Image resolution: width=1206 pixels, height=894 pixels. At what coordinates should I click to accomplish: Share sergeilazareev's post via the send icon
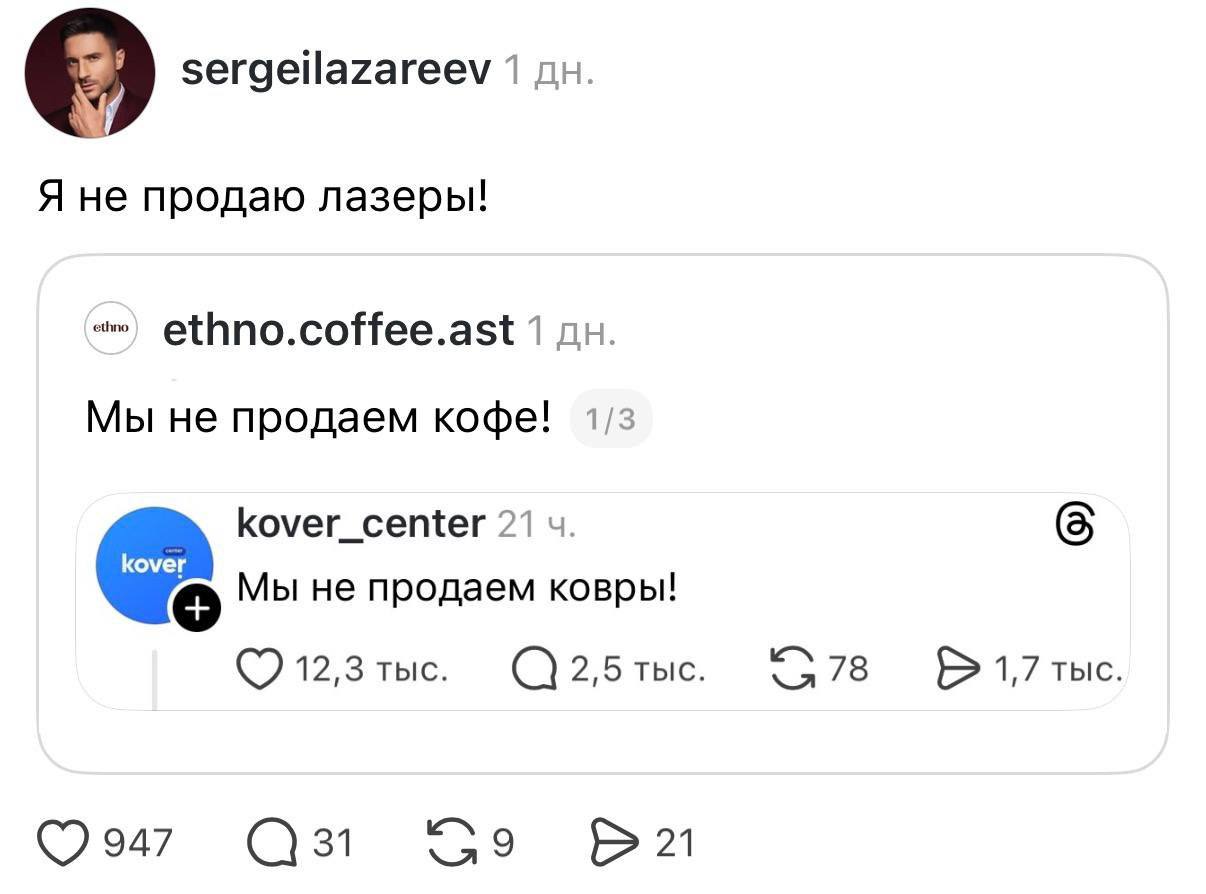point(616,843)
